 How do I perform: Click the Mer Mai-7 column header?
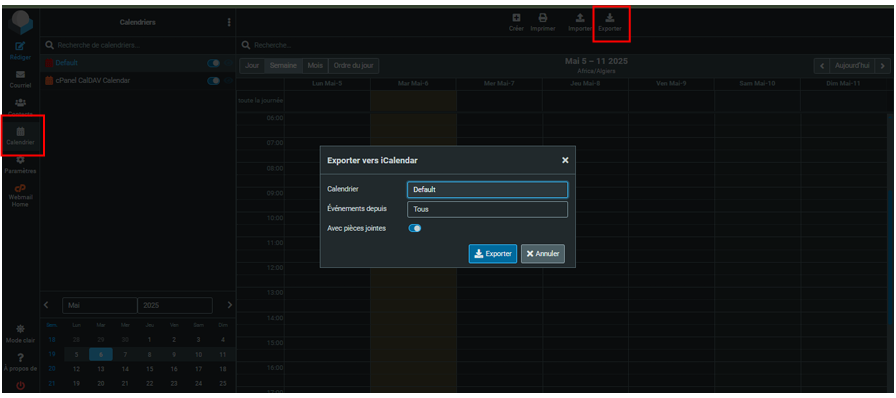(x=499, y=83)
